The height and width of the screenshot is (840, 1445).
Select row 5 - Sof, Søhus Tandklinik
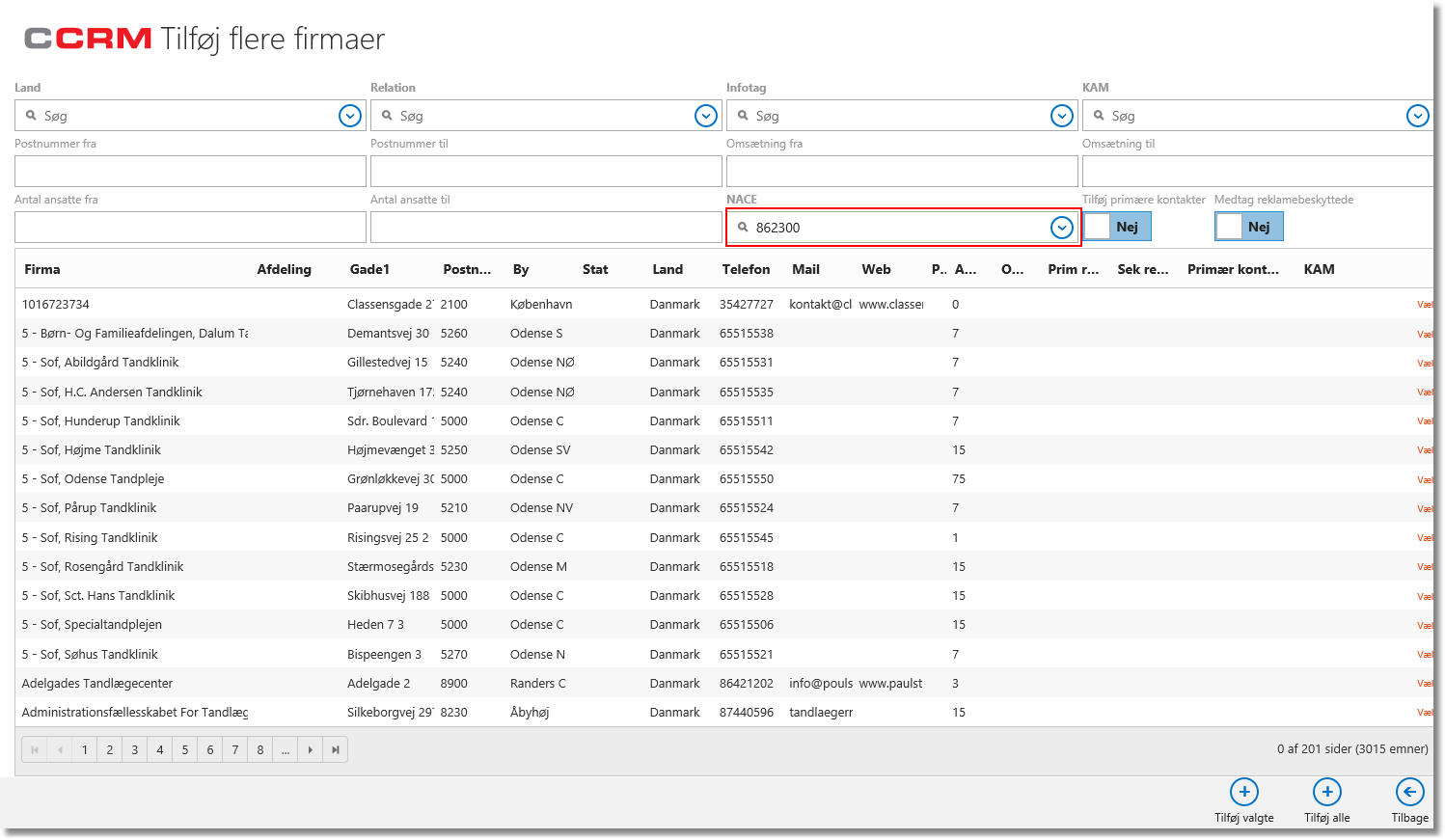(x=723, y=654)
